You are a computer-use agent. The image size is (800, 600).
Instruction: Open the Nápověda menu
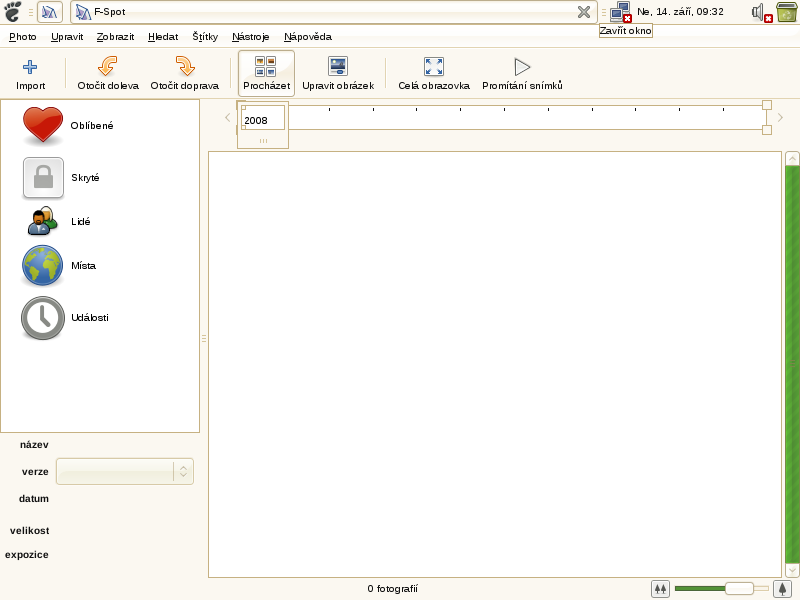pyautogui.click(x=308, y=37)
